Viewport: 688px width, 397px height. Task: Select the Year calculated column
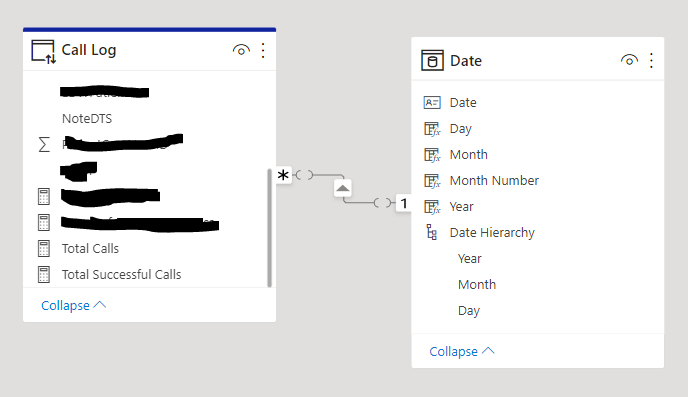tap(462, 206)
